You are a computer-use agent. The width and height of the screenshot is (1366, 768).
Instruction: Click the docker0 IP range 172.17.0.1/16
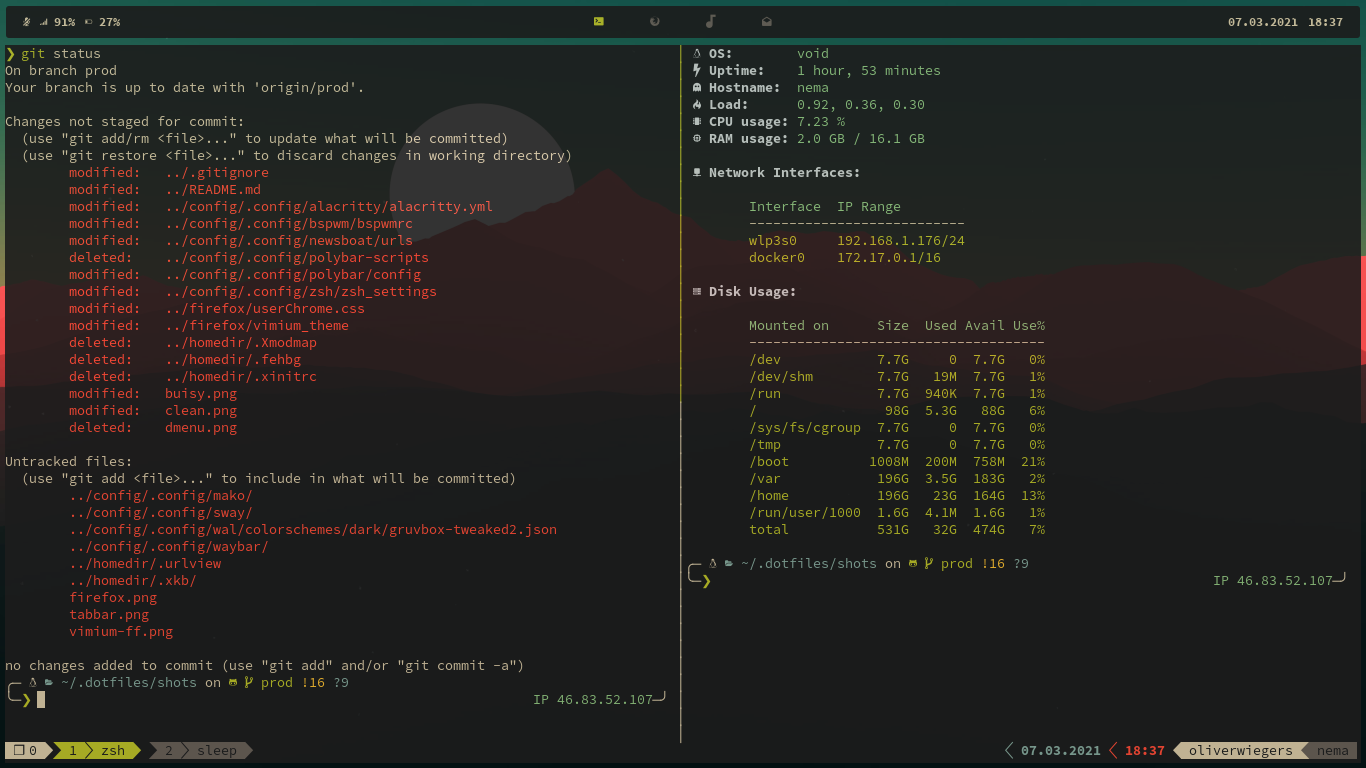(x=889, y=258)
